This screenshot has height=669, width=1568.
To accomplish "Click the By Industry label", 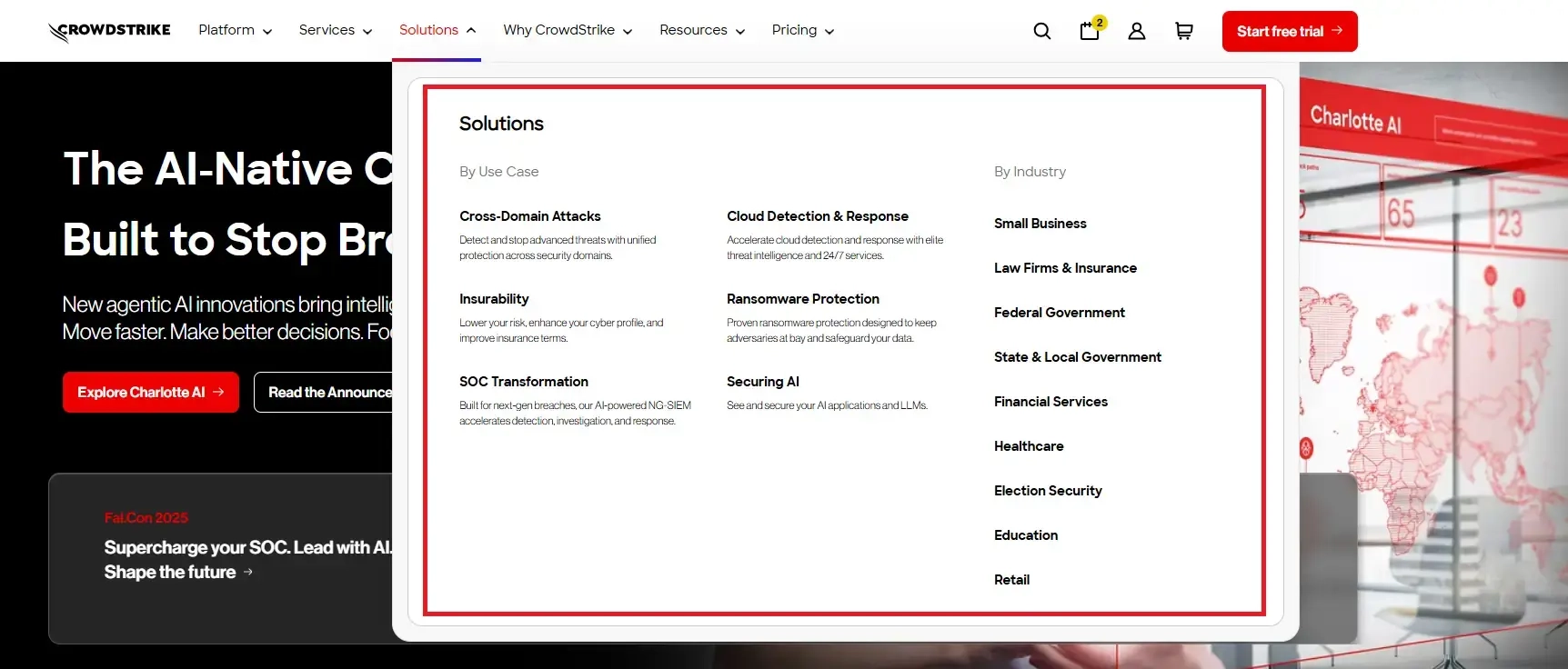I will point(1030,172).
